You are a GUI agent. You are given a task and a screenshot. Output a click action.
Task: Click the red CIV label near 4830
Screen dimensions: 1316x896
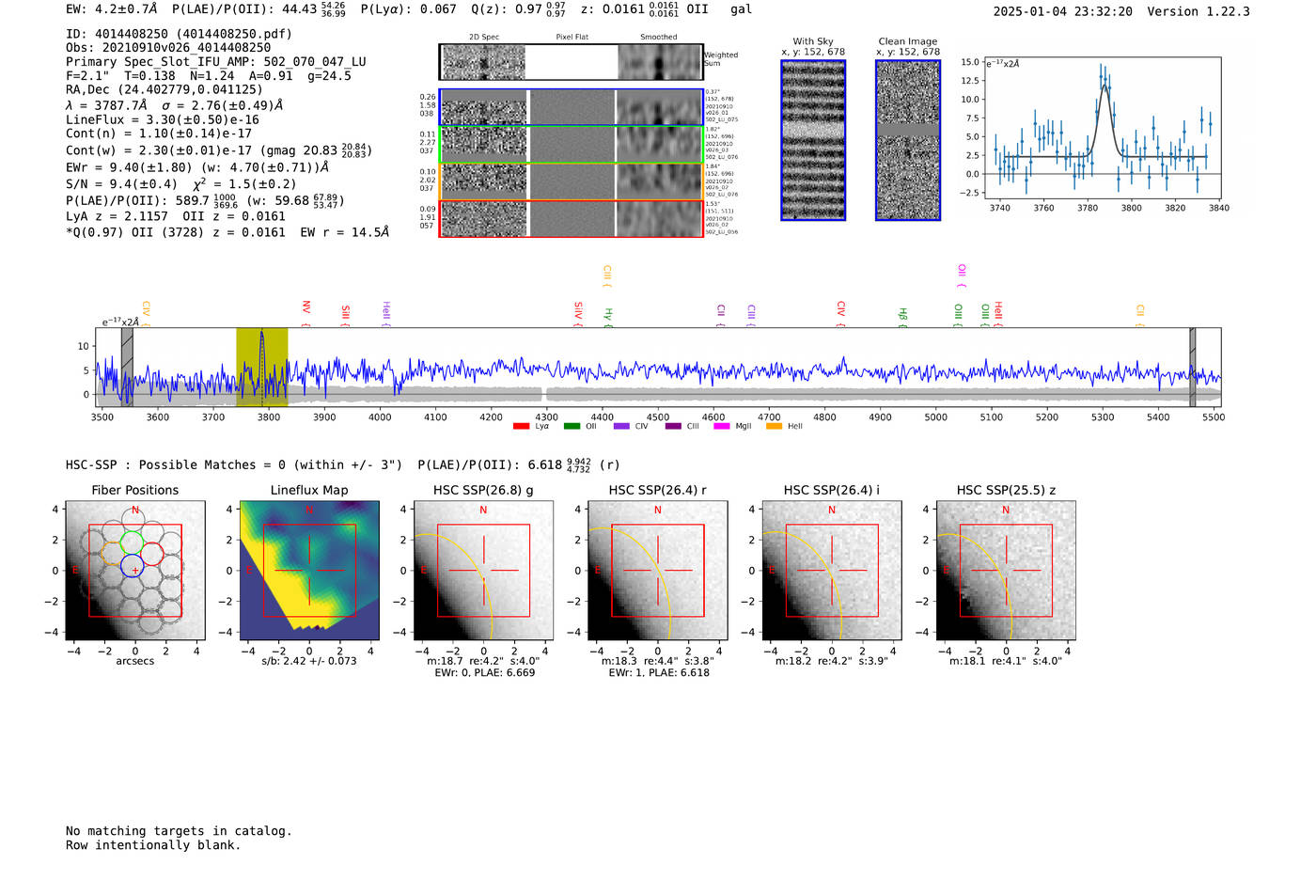click(841, 313)
